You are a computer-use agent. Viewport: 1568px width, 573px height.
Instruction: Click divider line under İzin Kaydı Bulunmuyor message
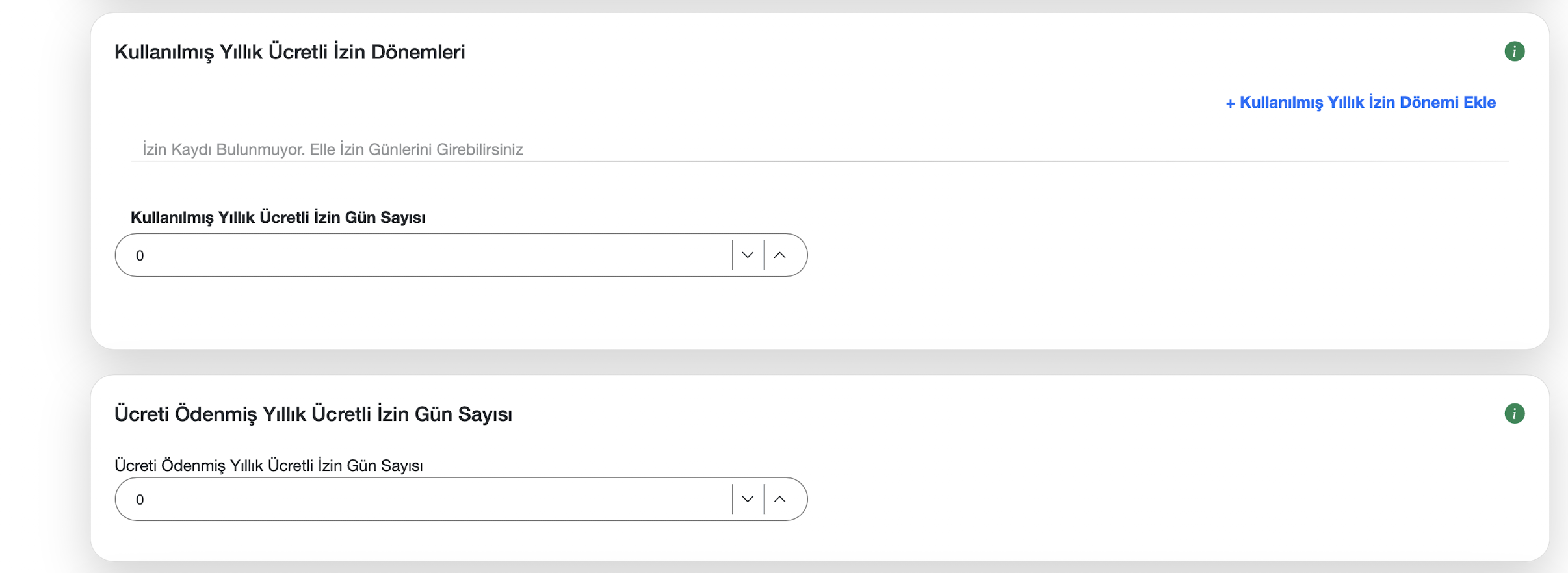pyautogui.click(x=819, y=161)
